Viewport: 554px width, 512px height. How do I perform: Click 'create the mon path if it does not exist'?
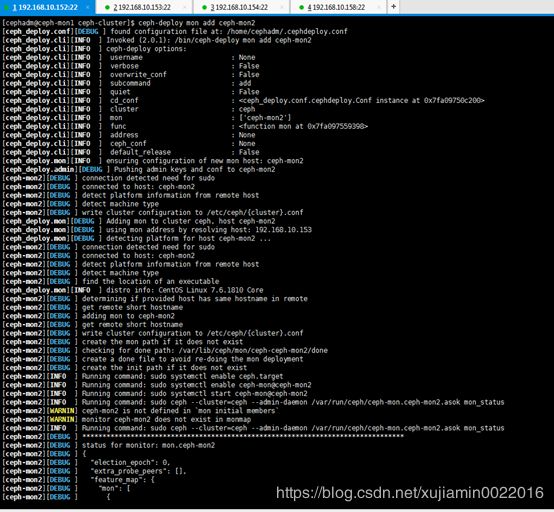click(123, 342)
